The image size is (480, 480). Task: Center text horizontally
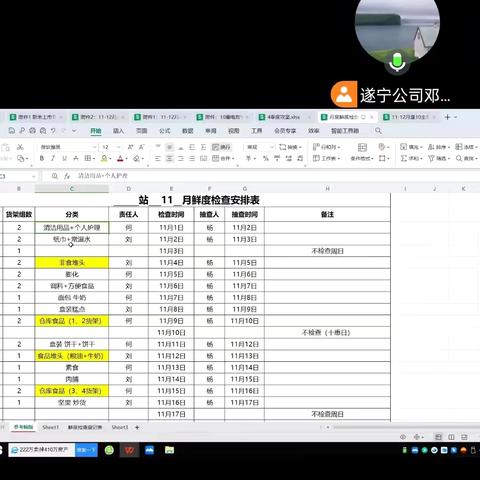[170, 159]
